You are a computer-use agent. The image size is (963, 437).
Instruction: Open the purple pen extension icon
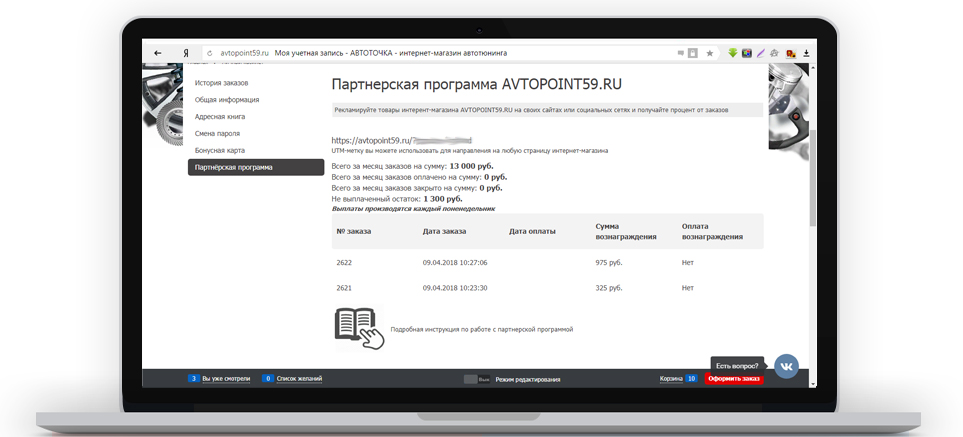pyautogui.click(x=760, y=53)
